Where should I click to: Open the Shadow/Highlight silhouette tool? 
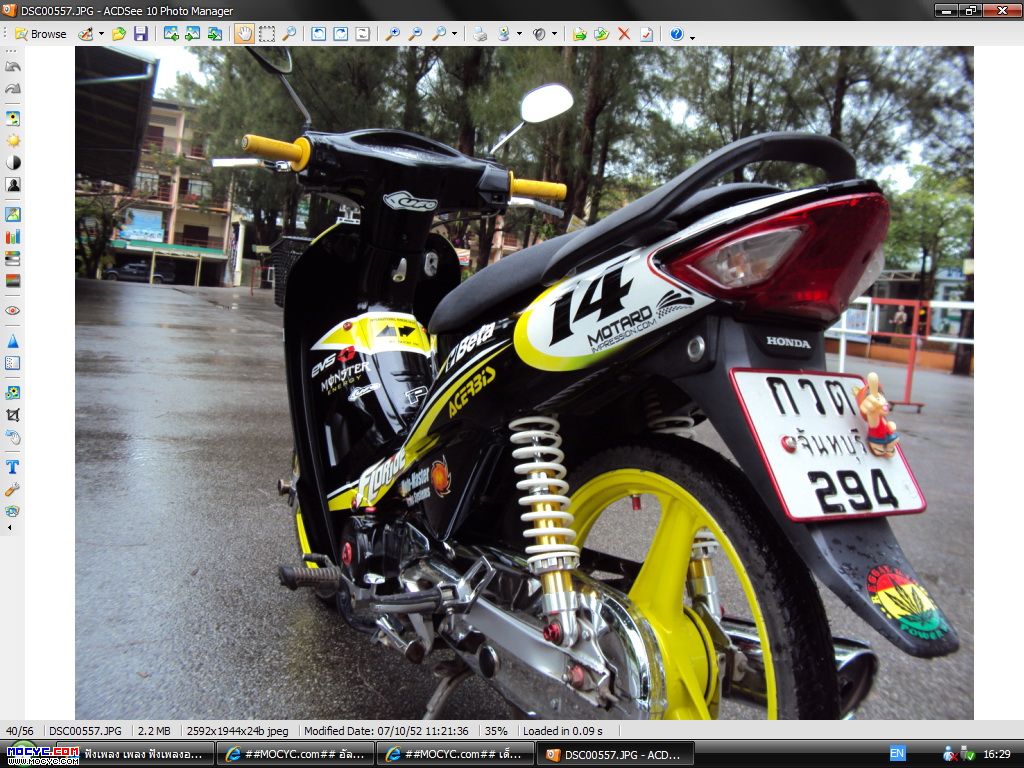coord(12,185)
